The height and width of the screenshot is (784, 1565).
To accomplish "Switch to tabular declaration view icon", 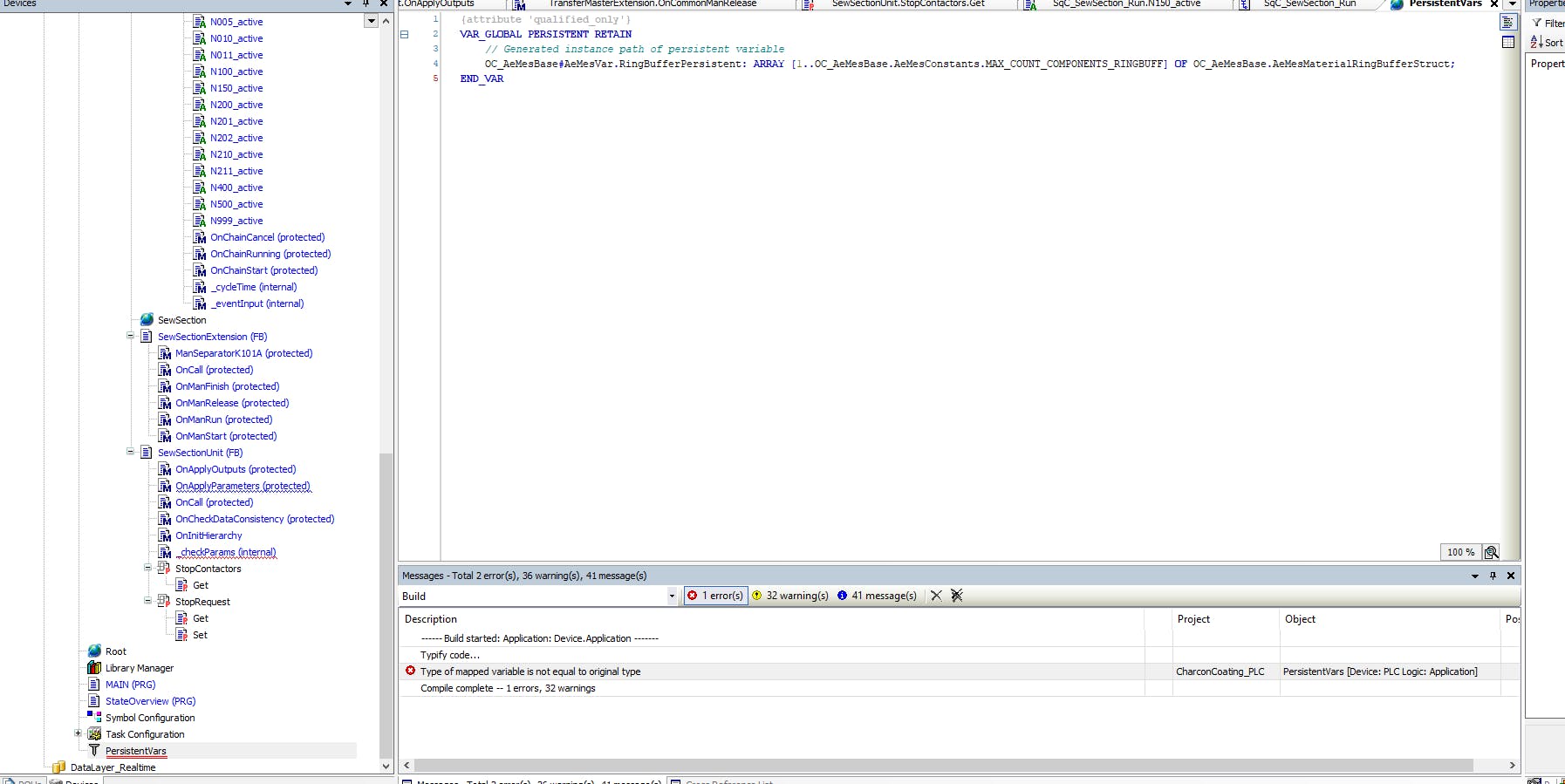I will (x=1508, y=42).
